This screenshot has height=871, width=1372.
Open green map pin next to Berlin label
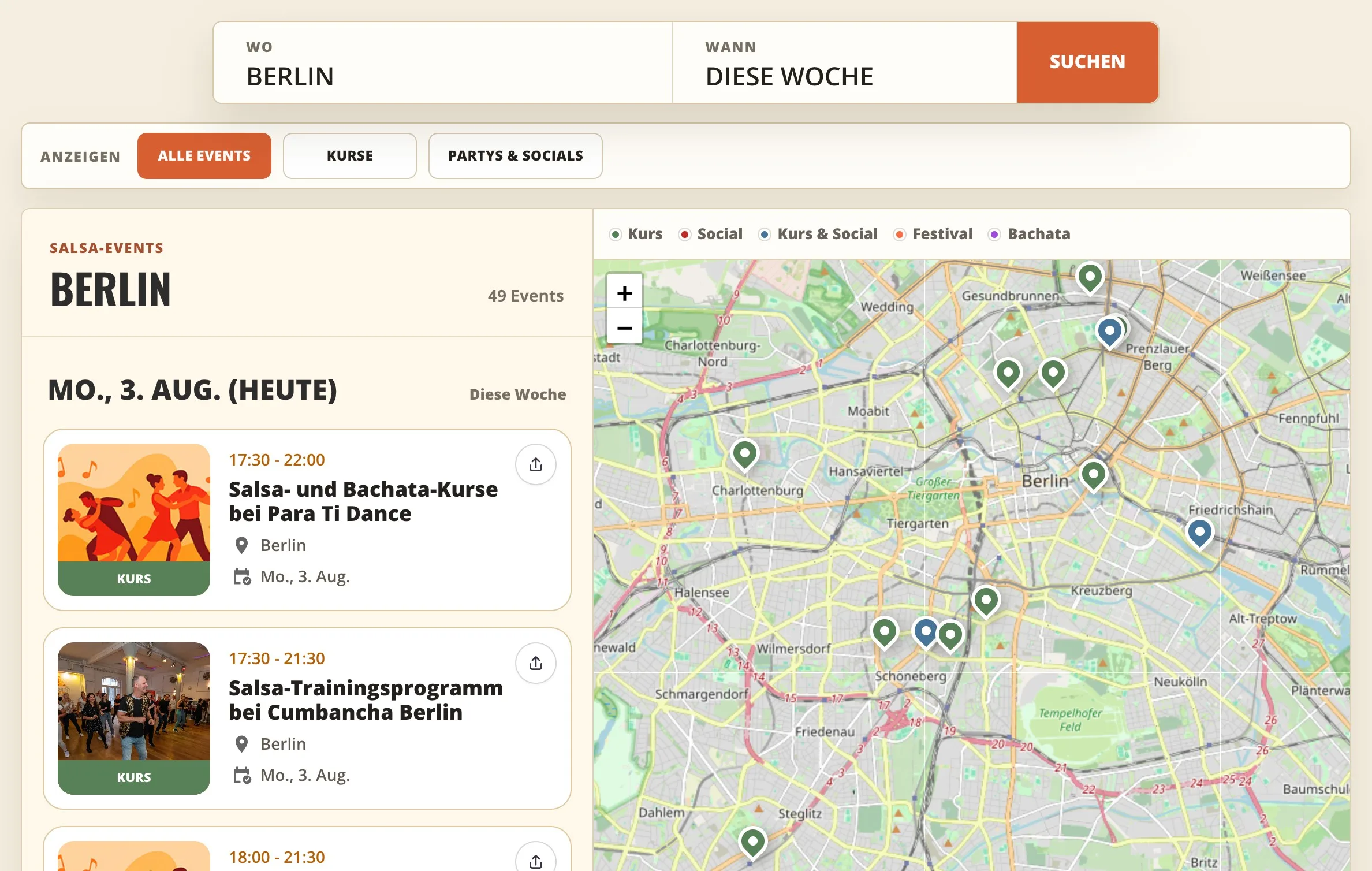click(1093, 475)
